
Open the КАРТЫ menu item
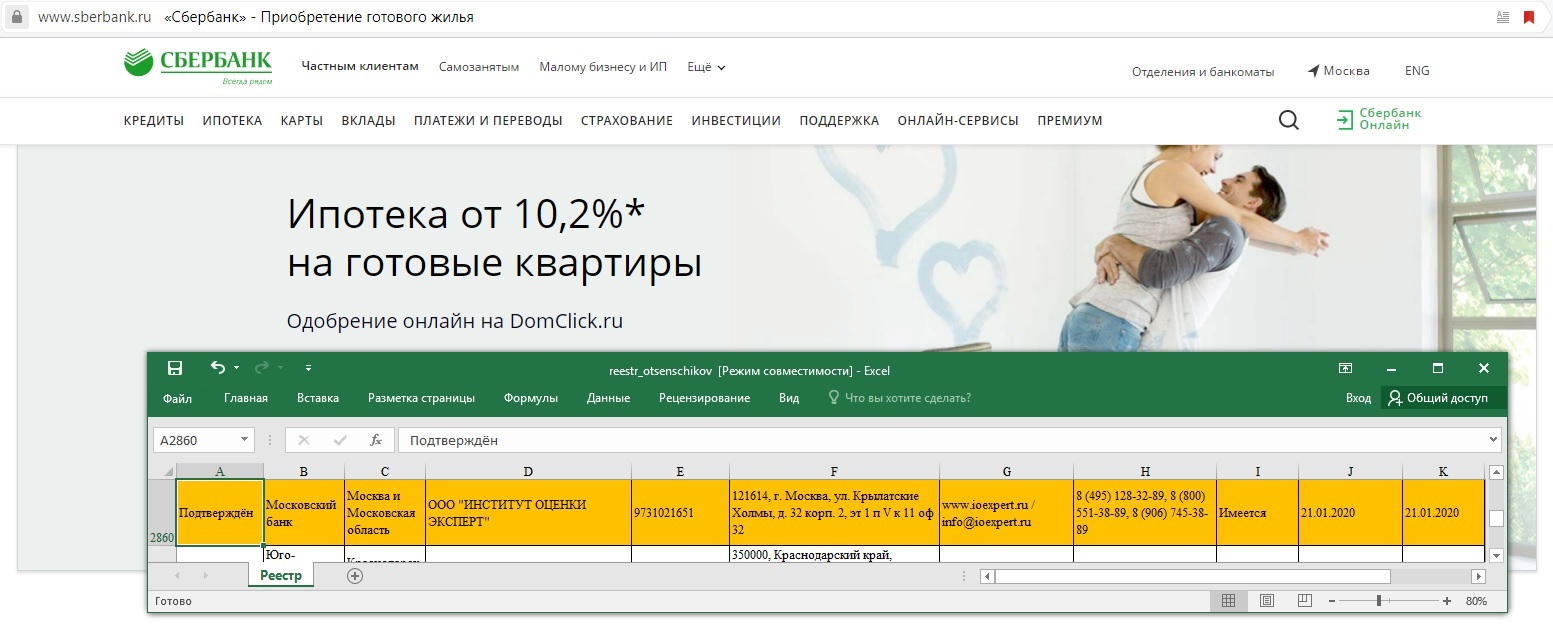click(x=302, y=120)
